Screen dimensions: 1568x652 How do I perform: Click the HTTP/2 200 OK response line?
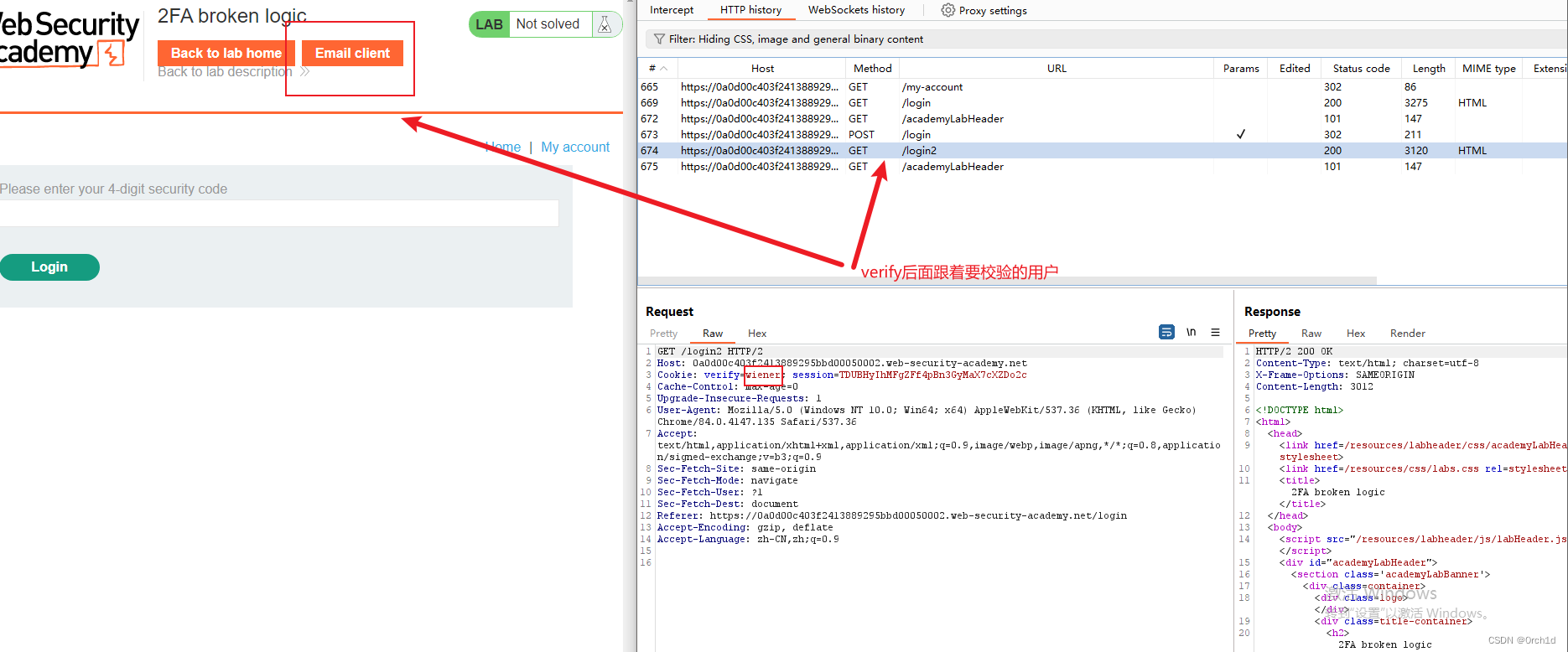click(1294, 351)
